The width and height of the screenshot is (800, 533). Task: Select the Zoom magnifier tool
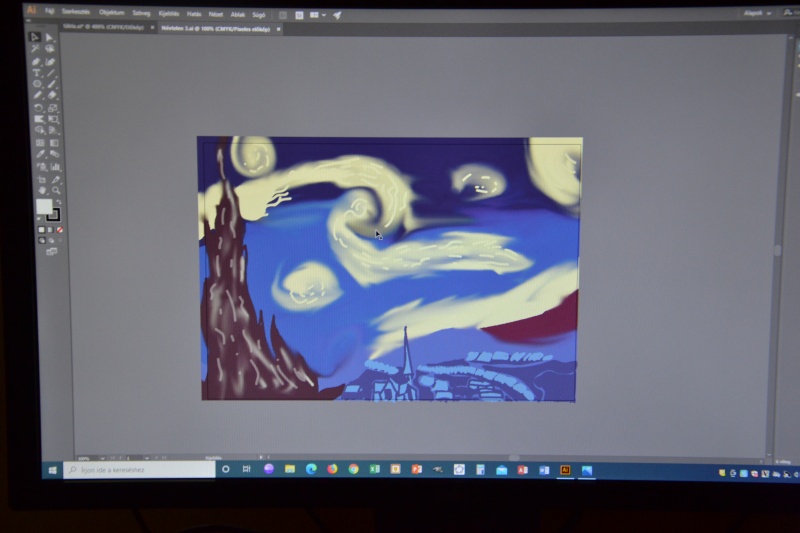tap(56, 190)
